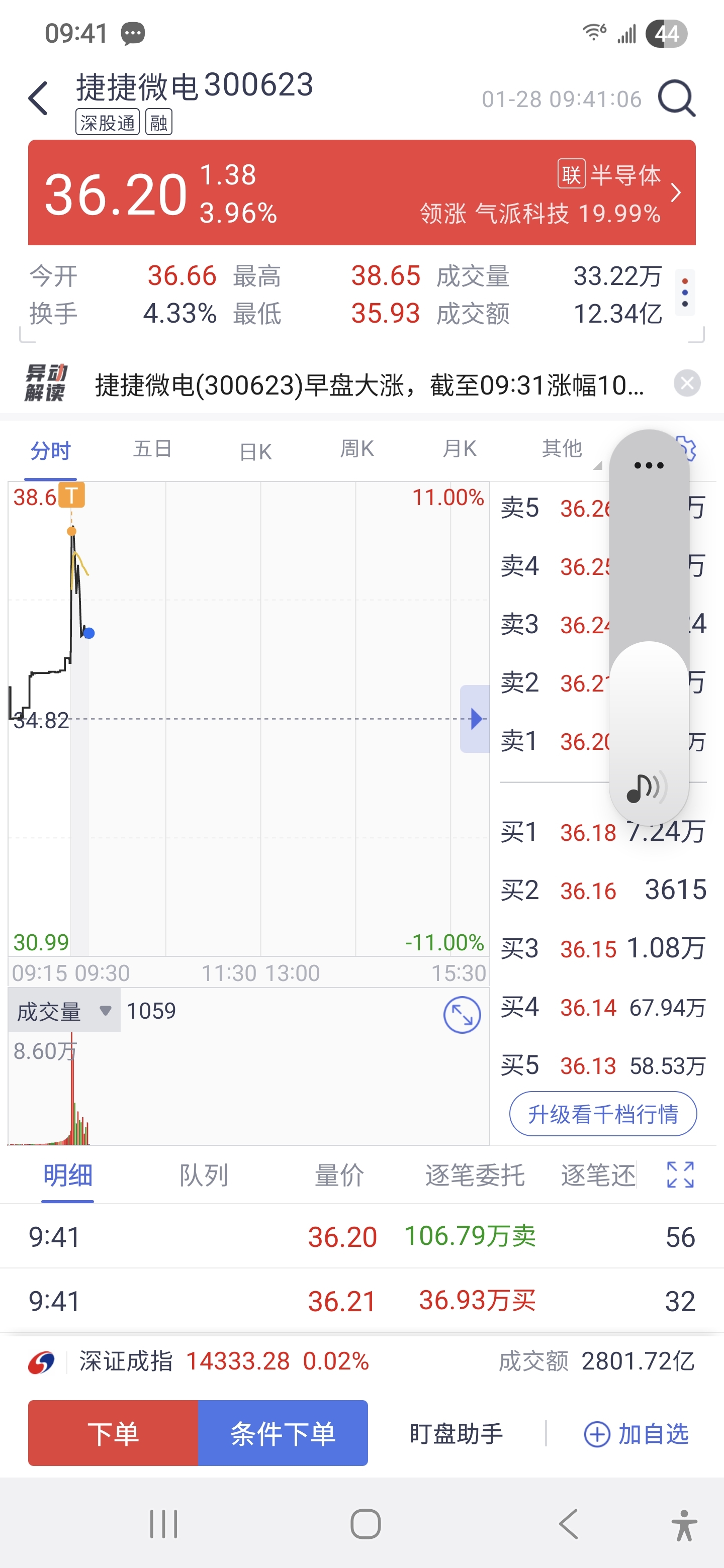Tap the 升级看千档行情 button
The image size is (724, 1568).
coord(603,1114)
